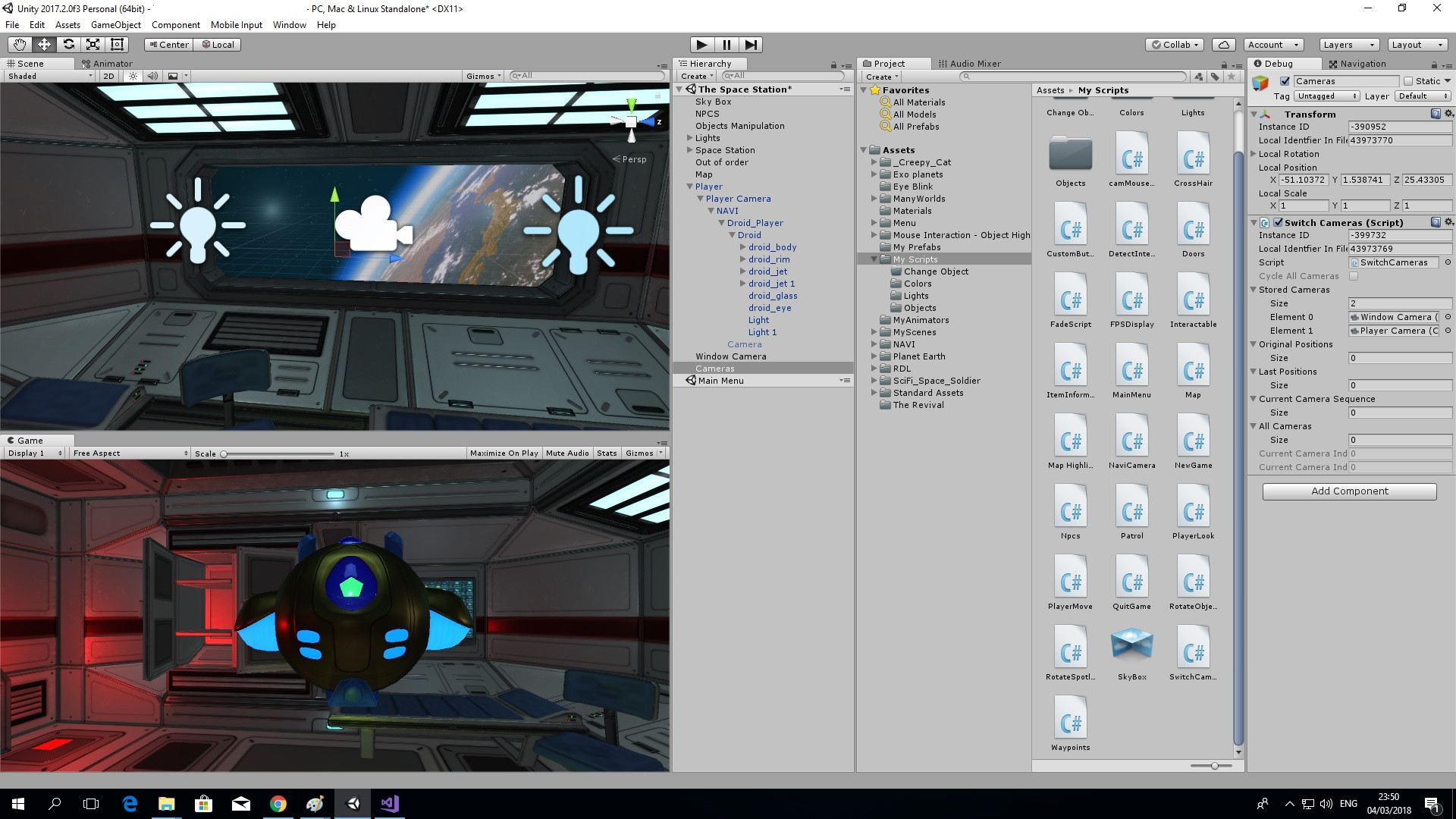
Task: Click the Add Component button
Action: (1349, 491)
